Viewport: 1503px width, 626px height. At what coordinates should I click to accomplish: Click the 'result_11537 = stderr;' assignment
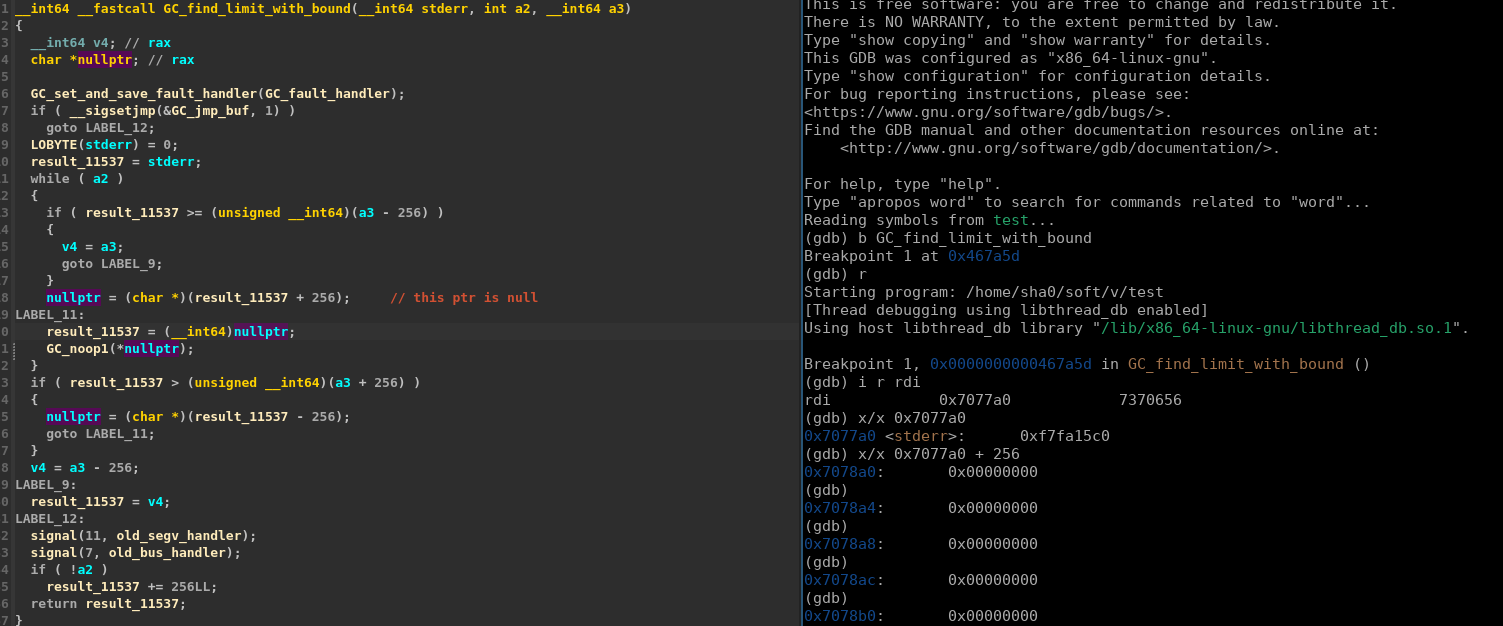(116, 162)
